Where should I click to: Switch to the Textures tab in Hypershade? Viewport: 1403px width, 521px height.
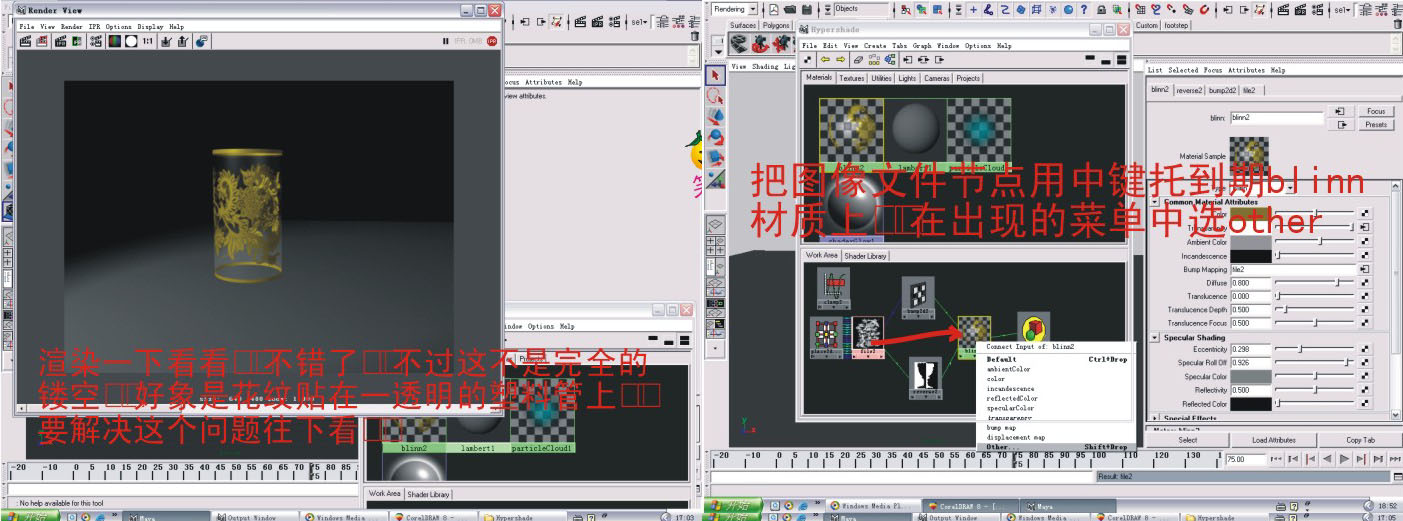point(851,78)
